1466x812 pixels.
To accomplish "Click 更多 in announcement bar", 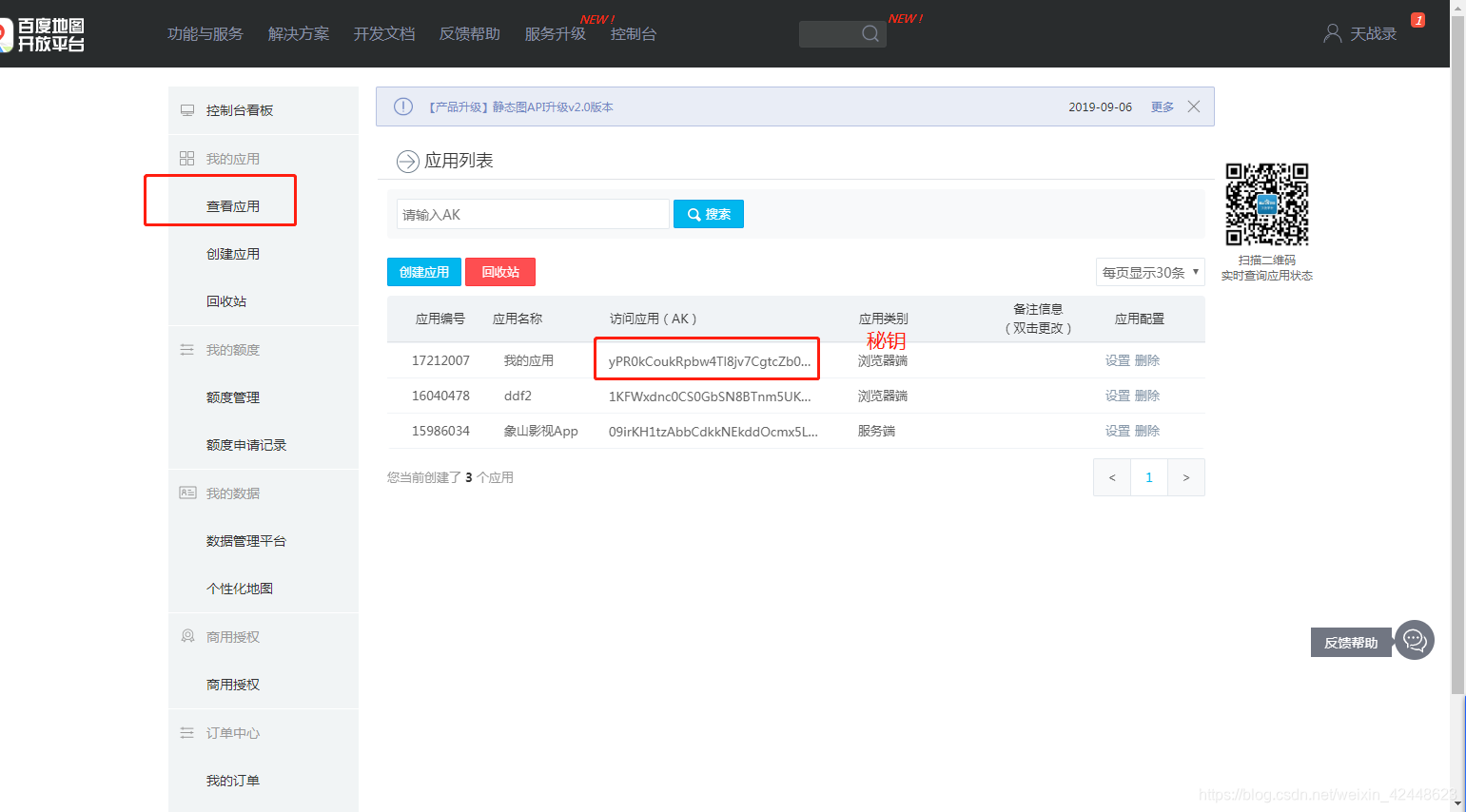I will coord(1163,107).
